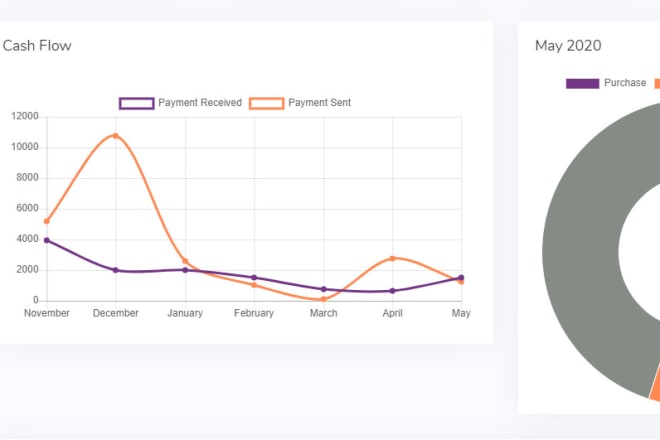
Task: Click the Cash Flow card title
Action: pos(37,45)
